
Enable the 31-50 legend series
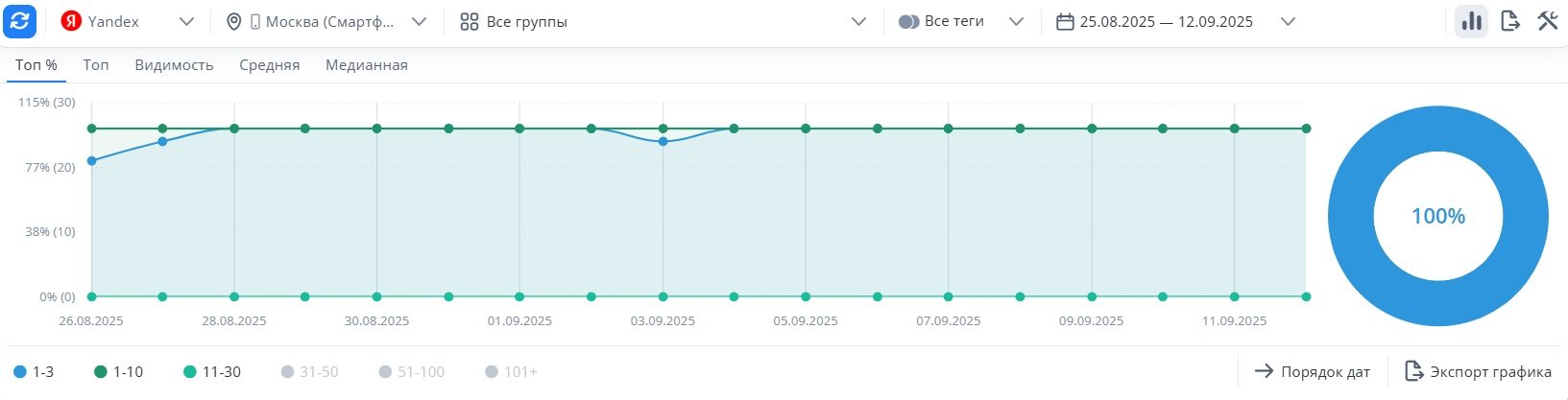(x=309, y=372)
